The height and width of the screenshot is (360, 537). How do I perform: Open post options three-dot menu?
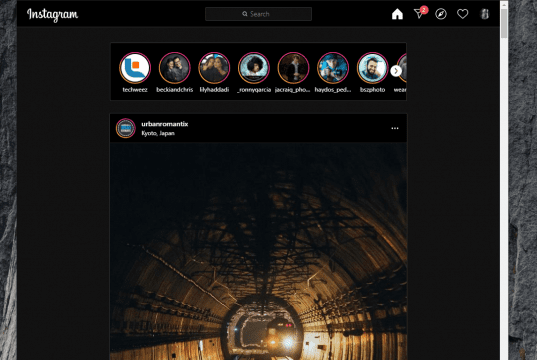click(395, 128)
